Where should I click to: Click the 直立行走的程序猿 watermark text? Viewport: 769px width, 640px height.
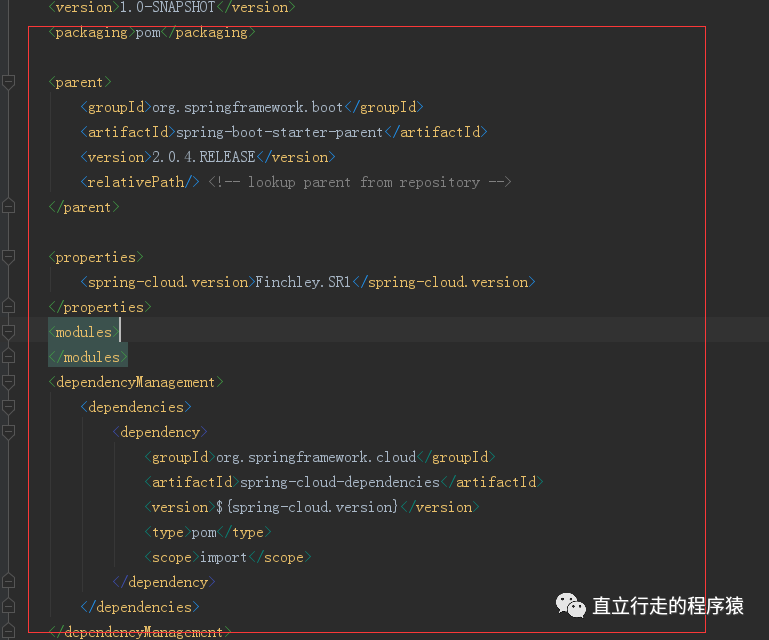[x=667, y=606]
